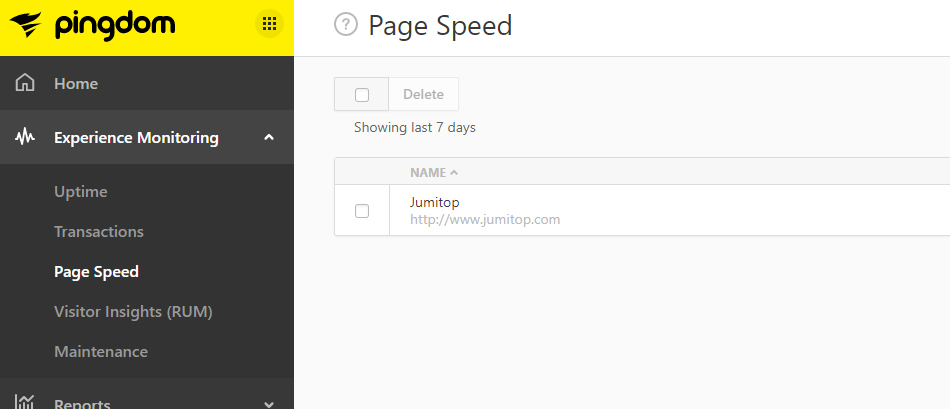Screen dimensions: 950x409
Task: Open the app switcher grid icon
Action: coord(269,24)
